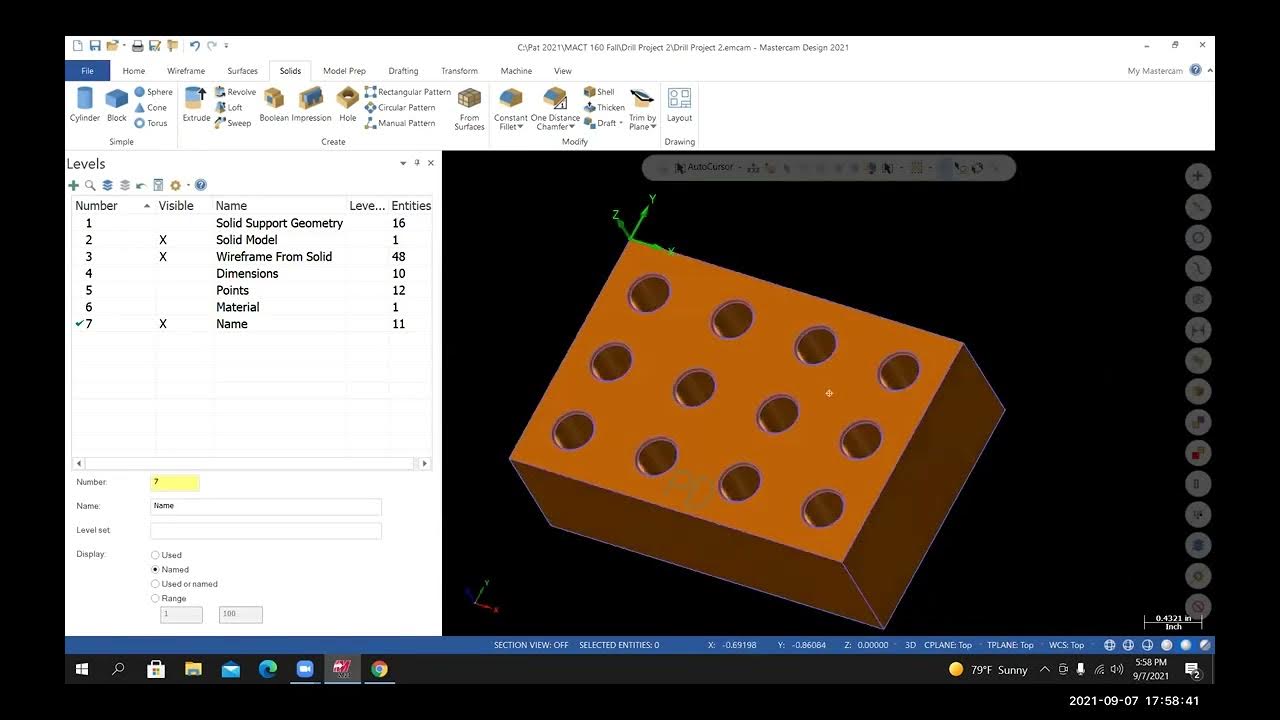The image size is (1280, 720).
Task: Toggle SECTION VIEW: OFF in status bar
Action: 531,645
